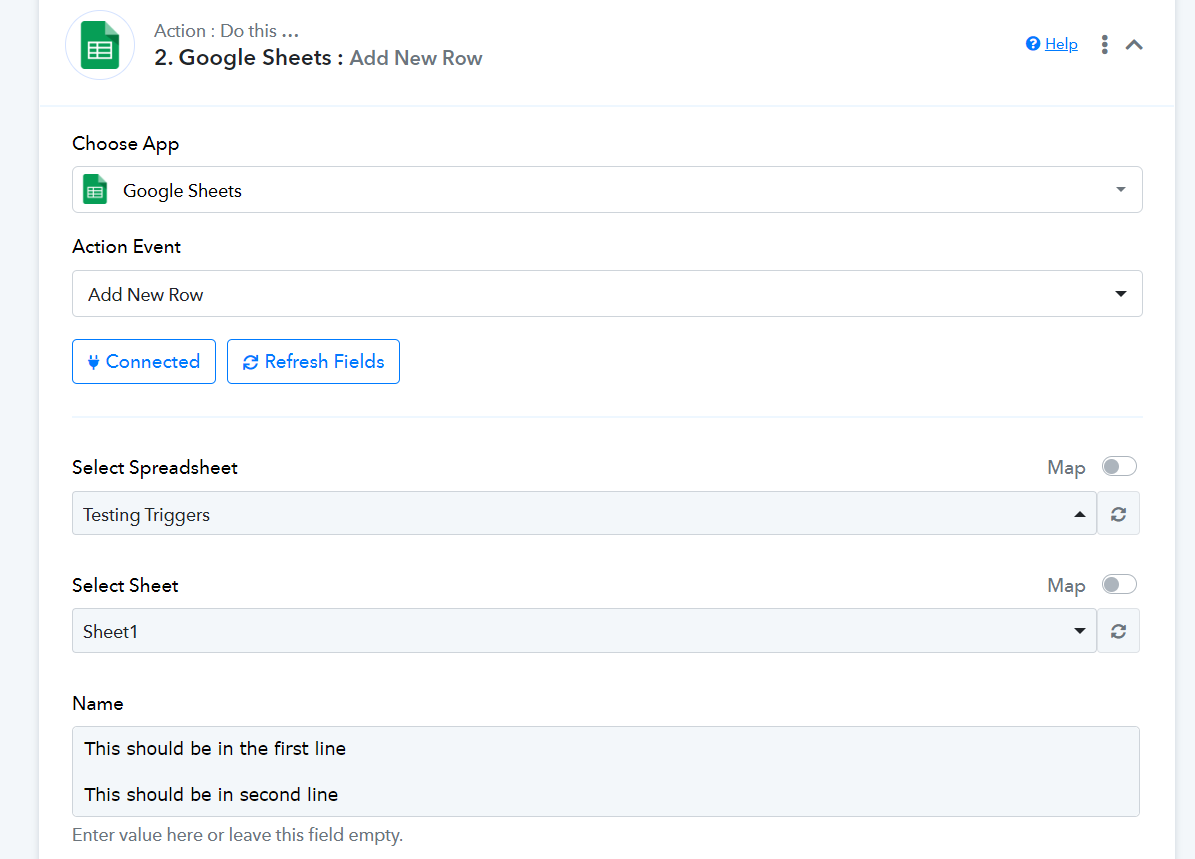The image size is (1195, 859).
Task: Click the Connected button
Action: [x=144, y=361]
